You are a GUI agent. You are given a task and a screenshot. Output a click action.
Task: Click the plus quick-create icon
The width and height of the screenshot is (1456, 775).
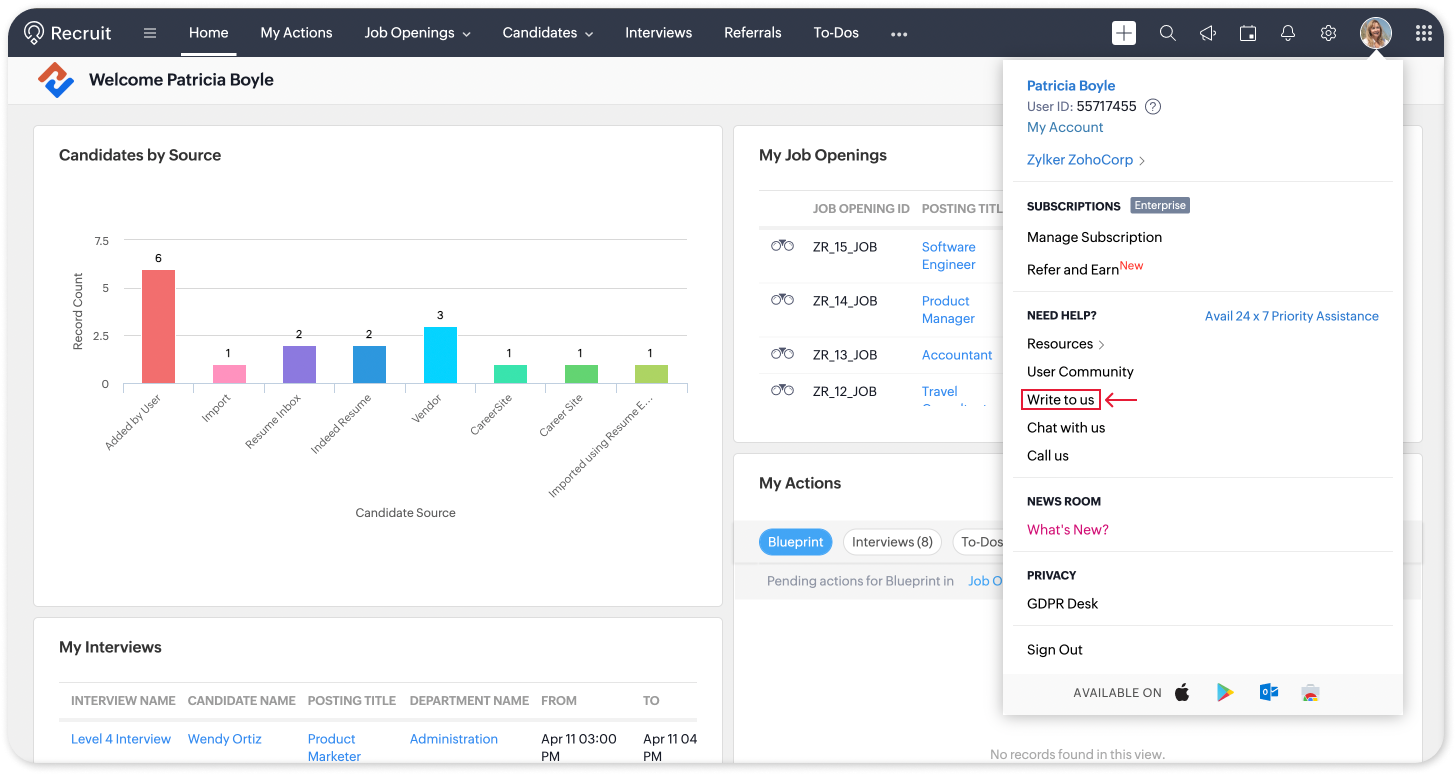1124,33
